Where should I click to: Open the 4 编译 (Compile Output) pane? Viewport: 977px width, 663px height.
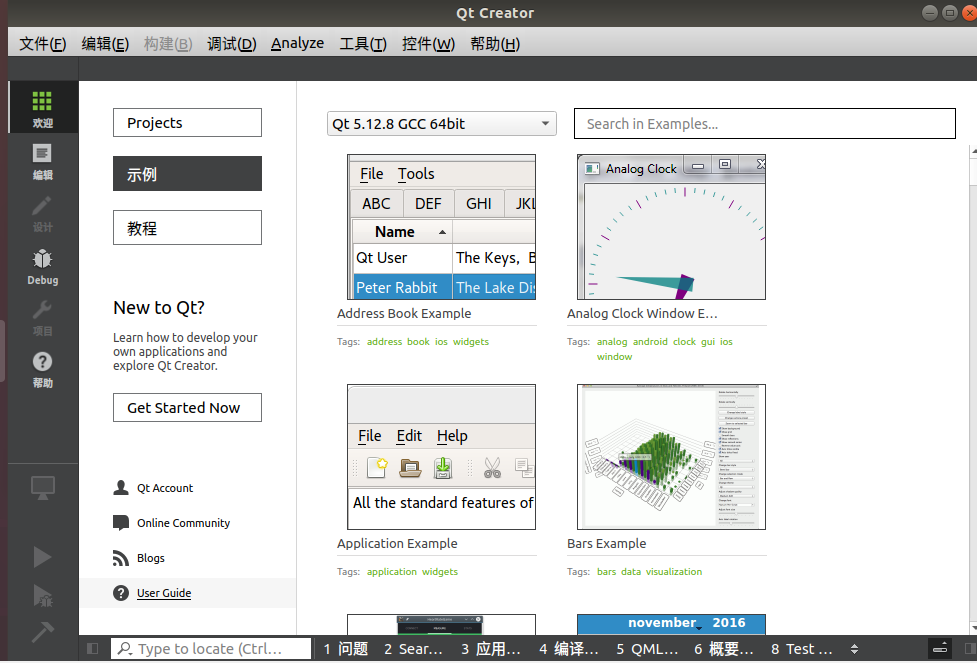pyautogui.click(x=568, y=649)
